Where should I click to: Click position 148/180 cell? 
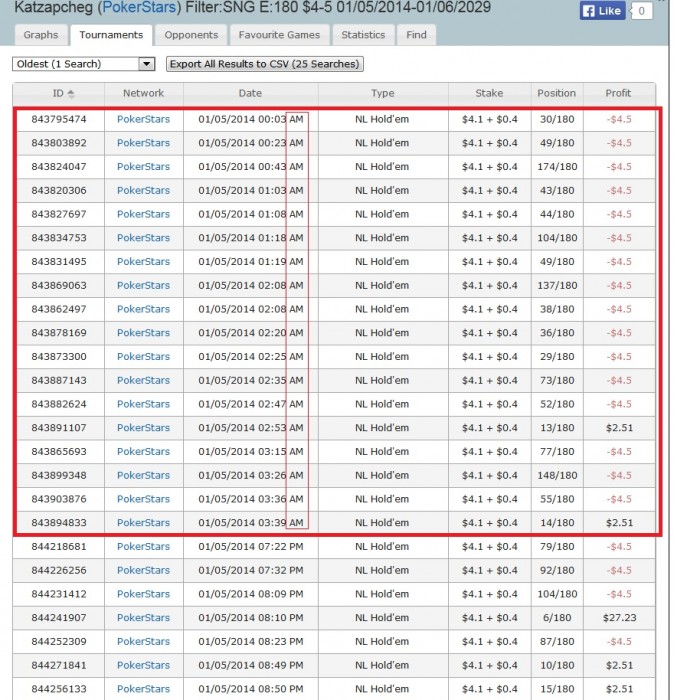(557, 475)
